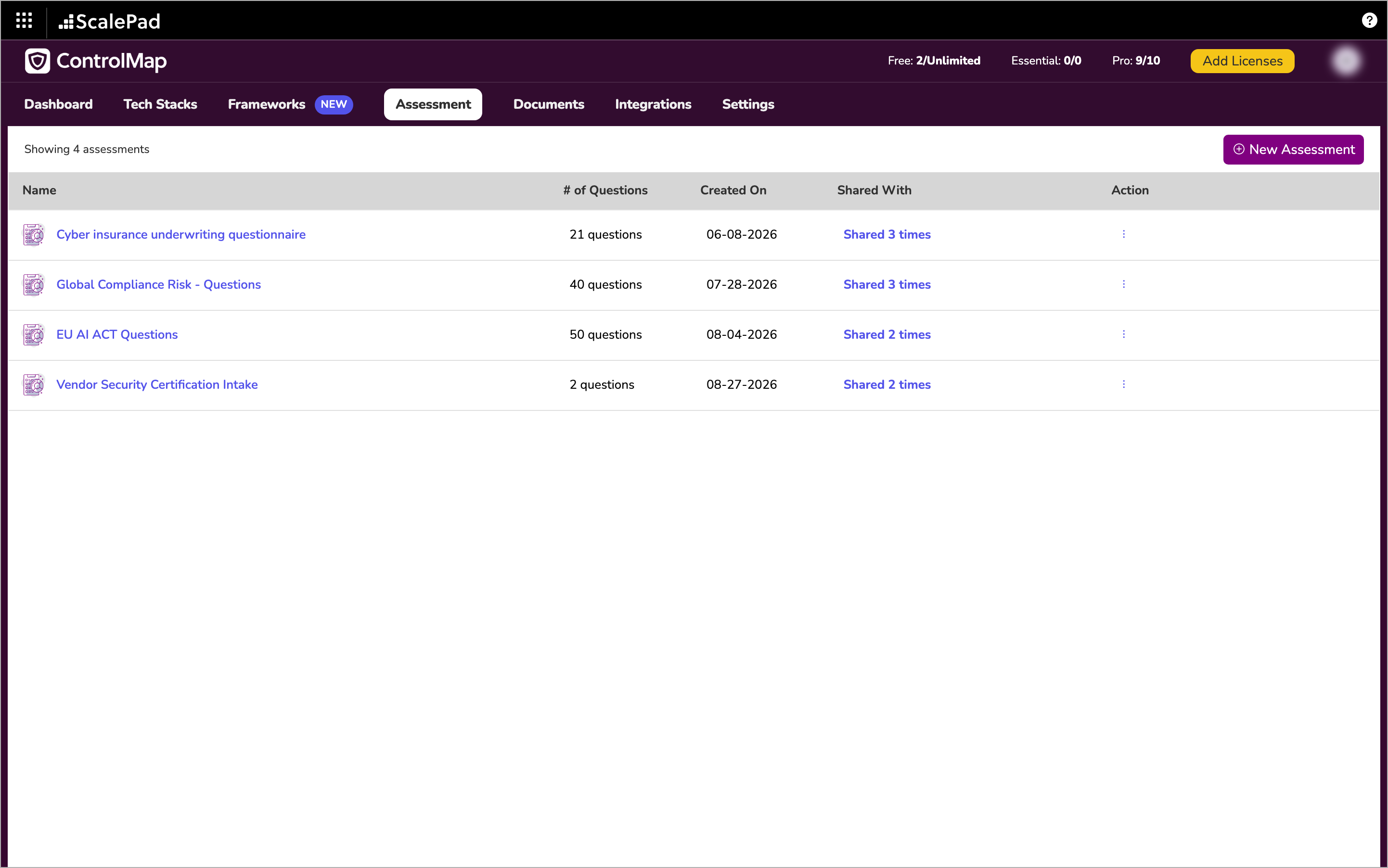Click the 08-27-2026 created date
The height and width of the screenshot is (868, 1388).
pyautogui.click(x=741, y=384)
